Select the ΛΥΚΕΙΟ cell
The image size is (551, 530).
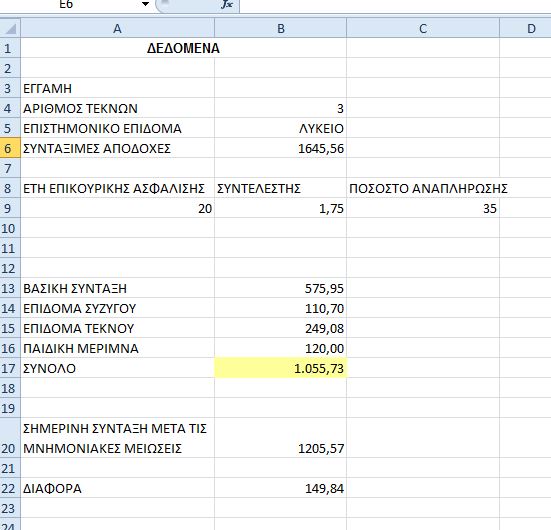(x=280, y=128)
